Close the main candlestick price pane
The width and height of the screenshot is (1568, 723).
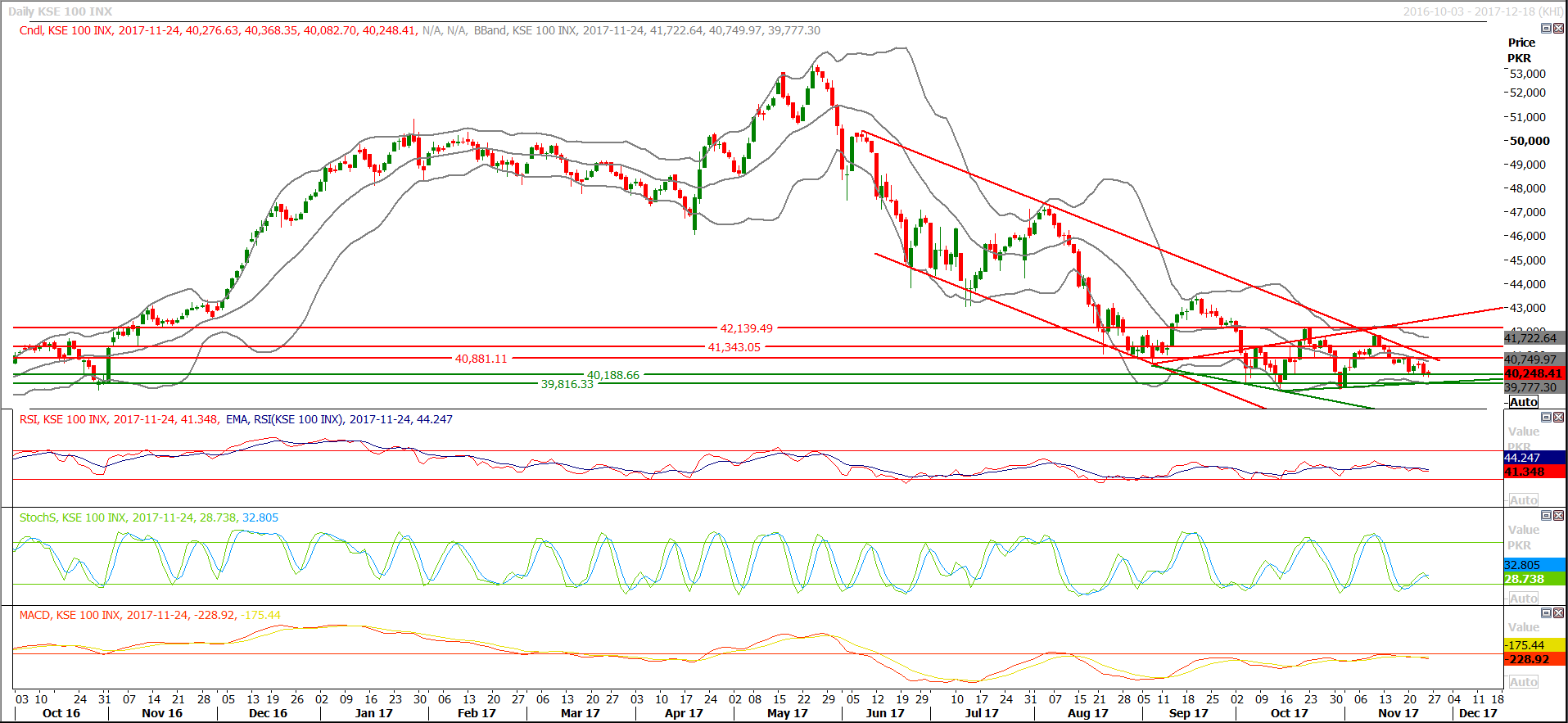1558,29
